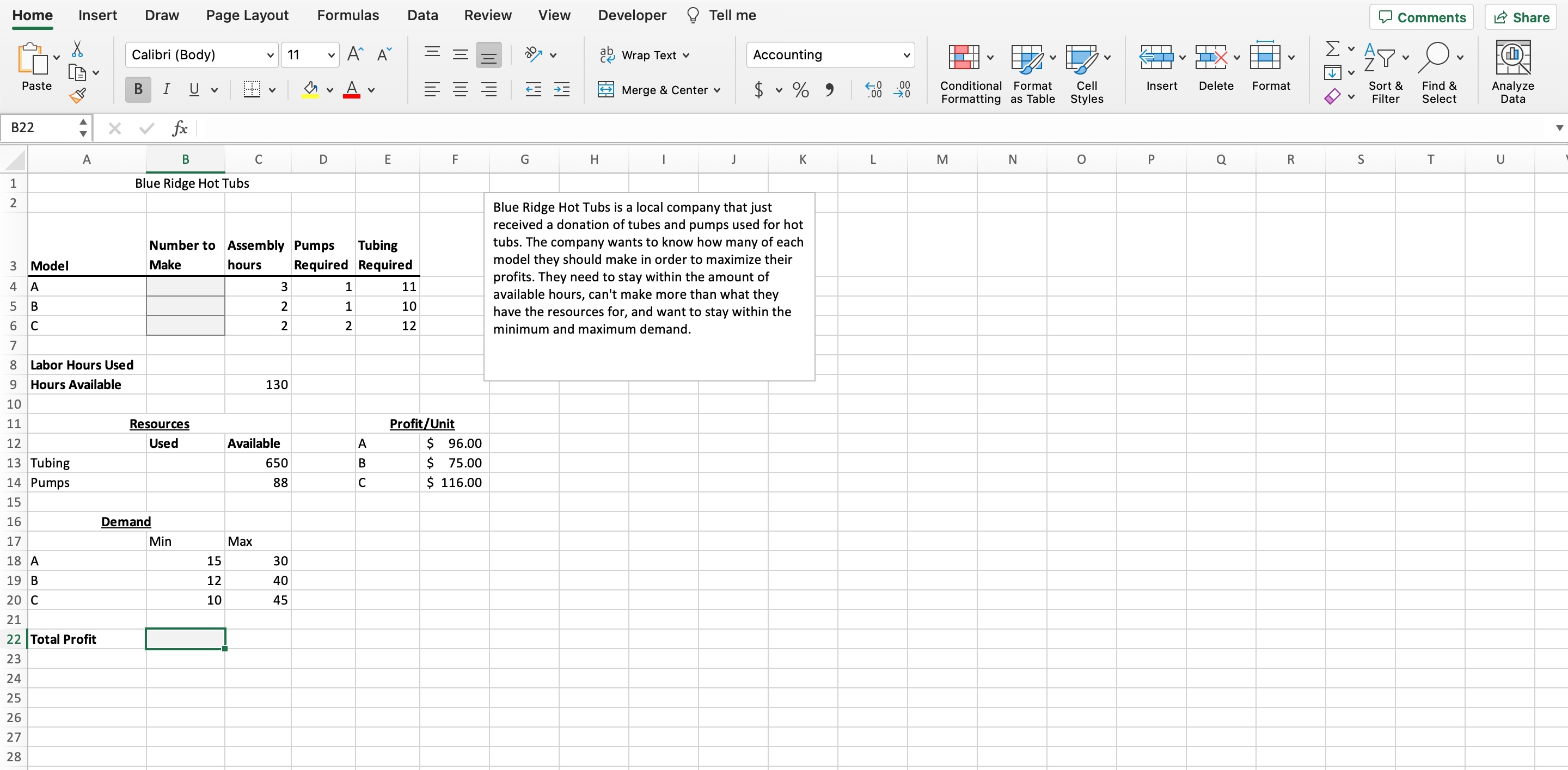The image size is (1568, 770).
Task: Toggle Underline formatting on selected cell
Action: pos(192,90)
